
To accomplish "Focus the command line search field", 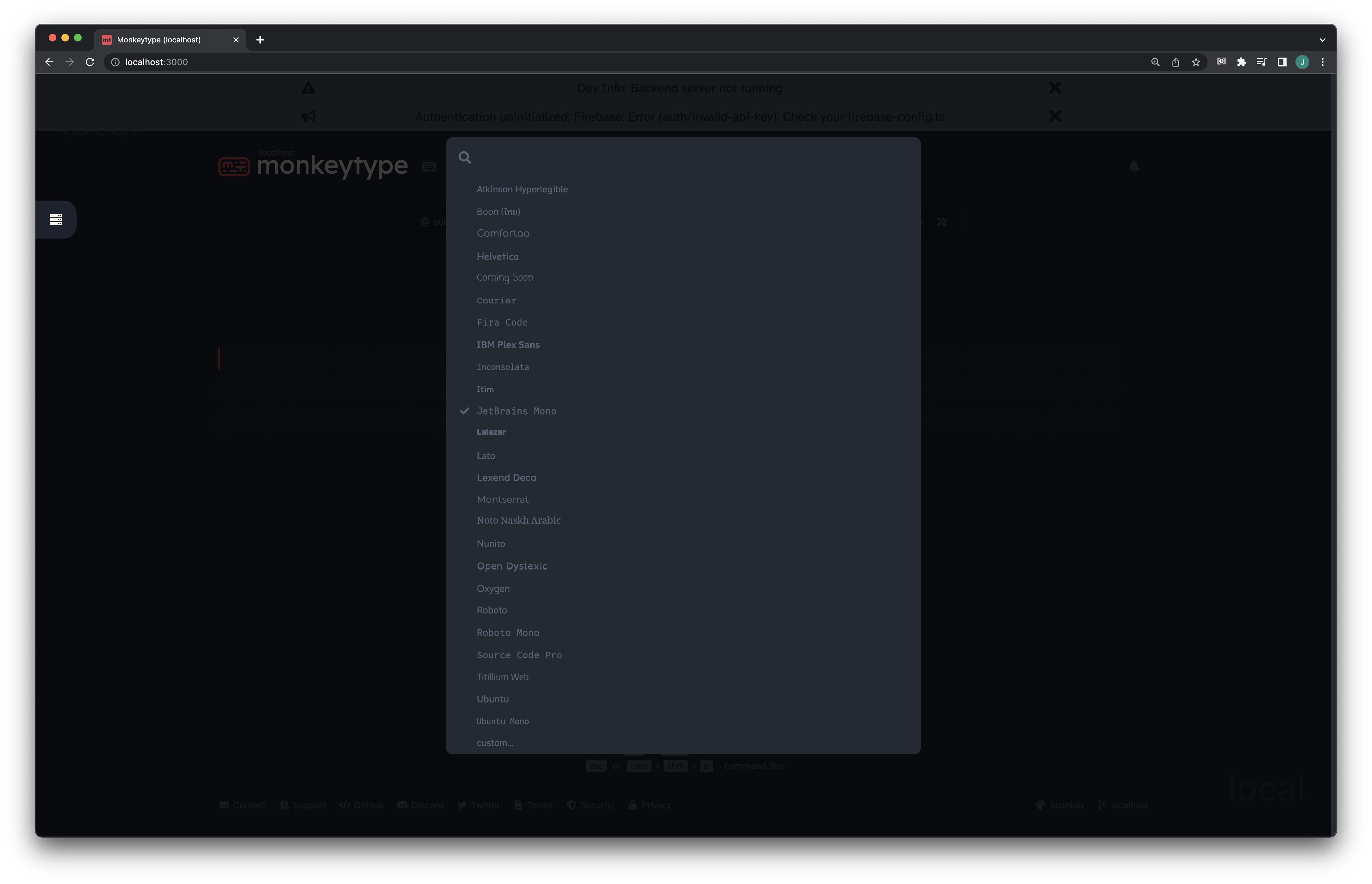I will [x=695, y=158].
